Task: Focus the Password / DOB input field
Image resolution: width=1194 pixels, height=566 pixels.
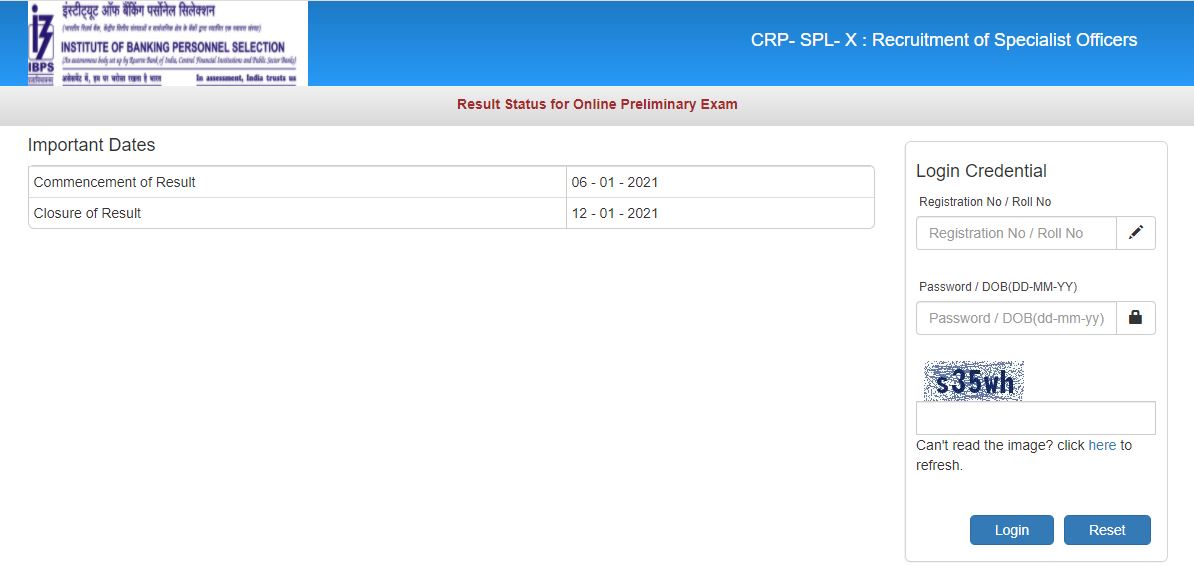Action: point(1016,318)
